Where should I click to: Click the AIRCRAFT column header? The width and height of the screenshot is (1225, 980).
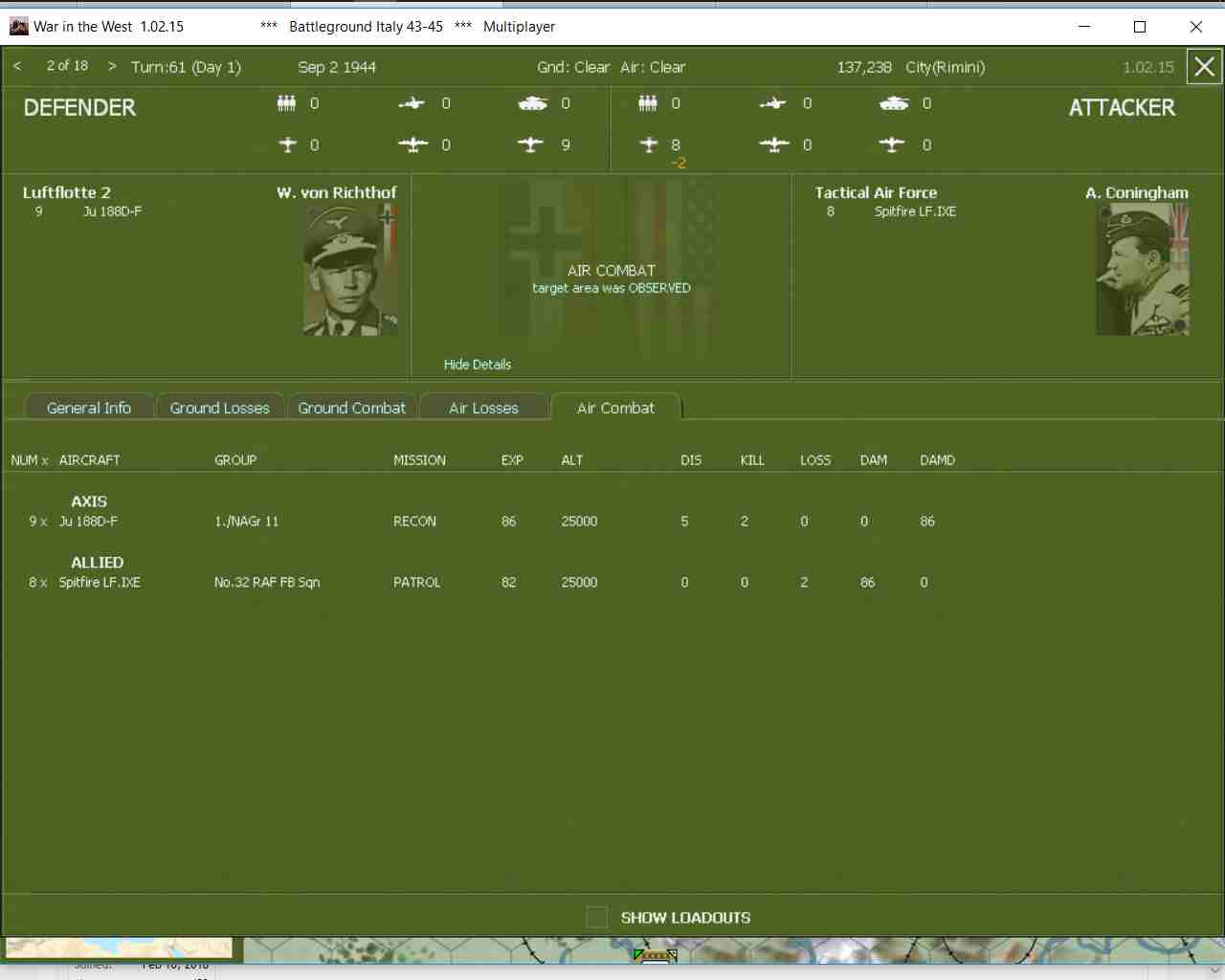point(89,460)
